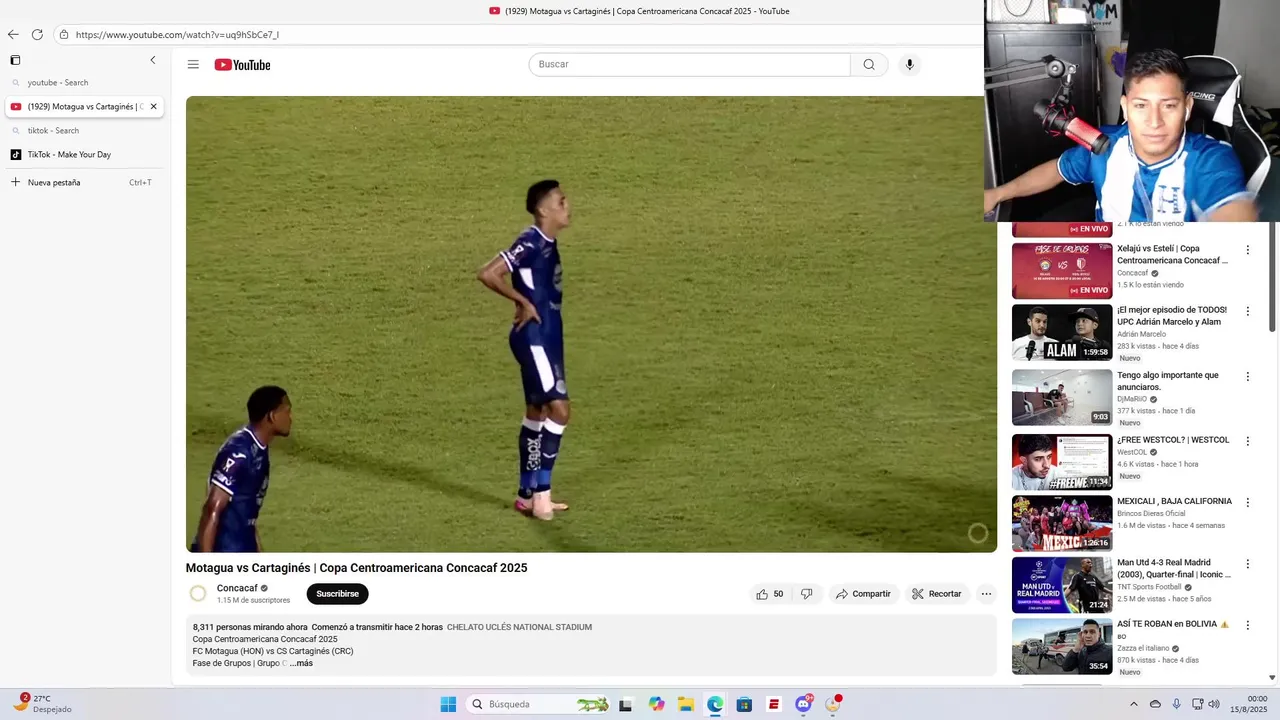Click CHELATO UCLÉS NATIONAL STADIUM location
This screenshot has width=1280, height=720.
(519, 627)
